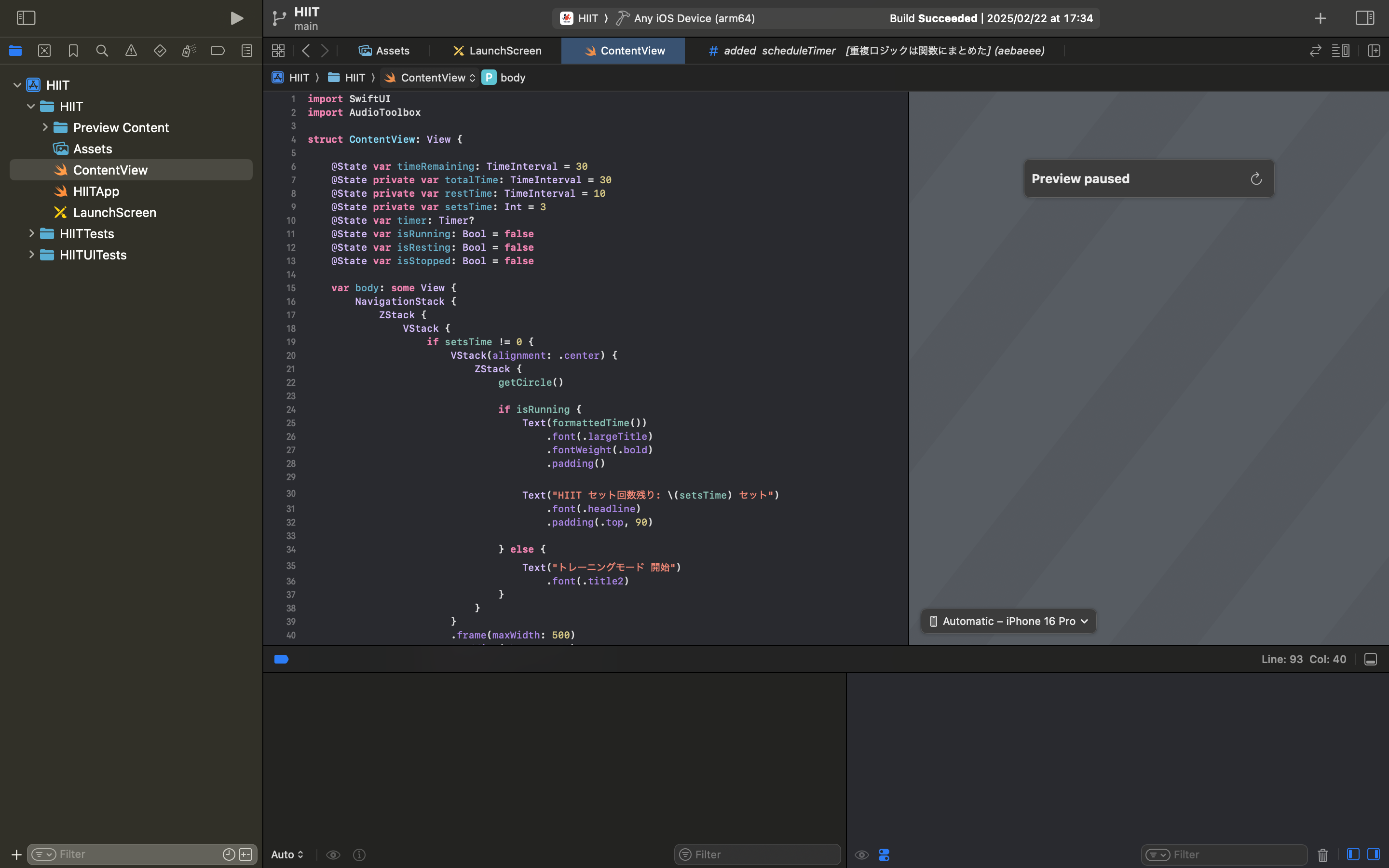The image size is (1389, 868).
Task: Open the Test navigator diamond icon
Action: click(160, 51)
